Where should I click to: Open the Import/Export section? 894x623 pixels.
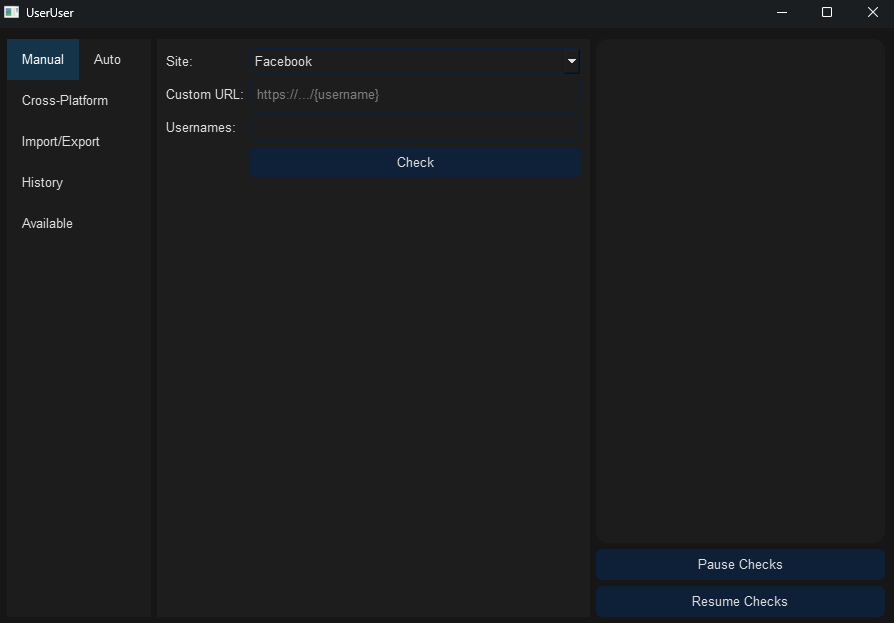[60, 141]
